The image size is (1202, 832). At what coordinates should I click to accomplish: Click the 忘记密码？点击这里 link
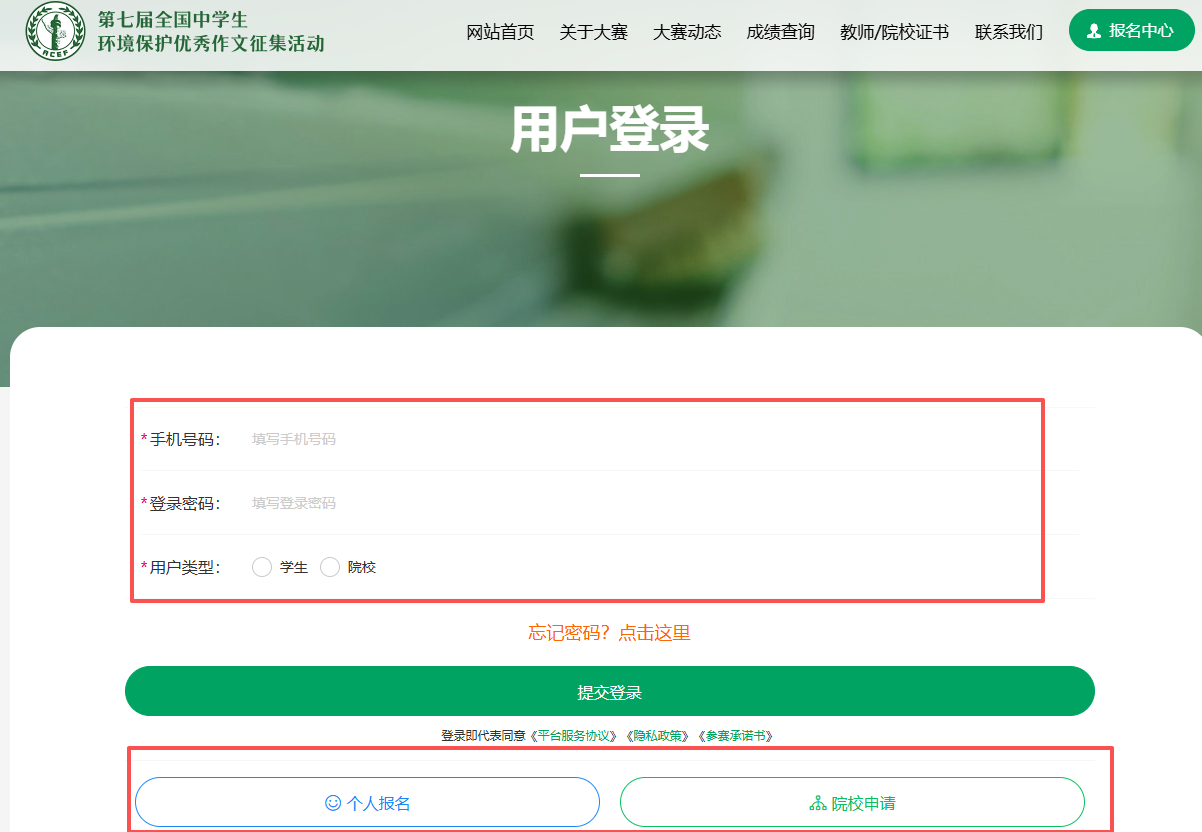[609, 633]
